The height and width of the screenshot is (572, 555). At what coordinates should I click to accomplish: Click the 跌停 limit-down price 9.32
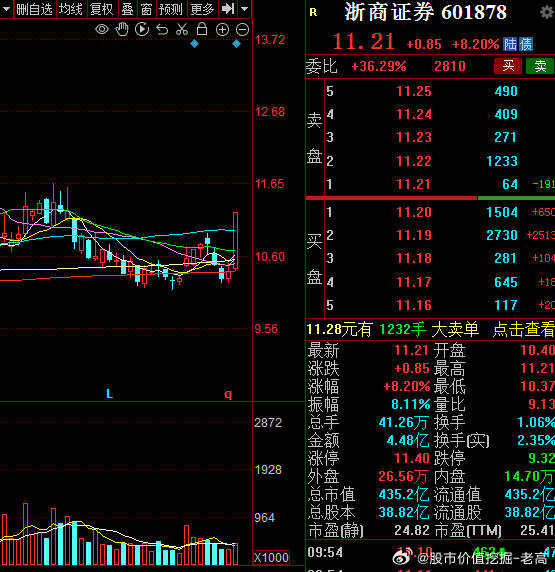pyautogui.click(x=541, y=458)
